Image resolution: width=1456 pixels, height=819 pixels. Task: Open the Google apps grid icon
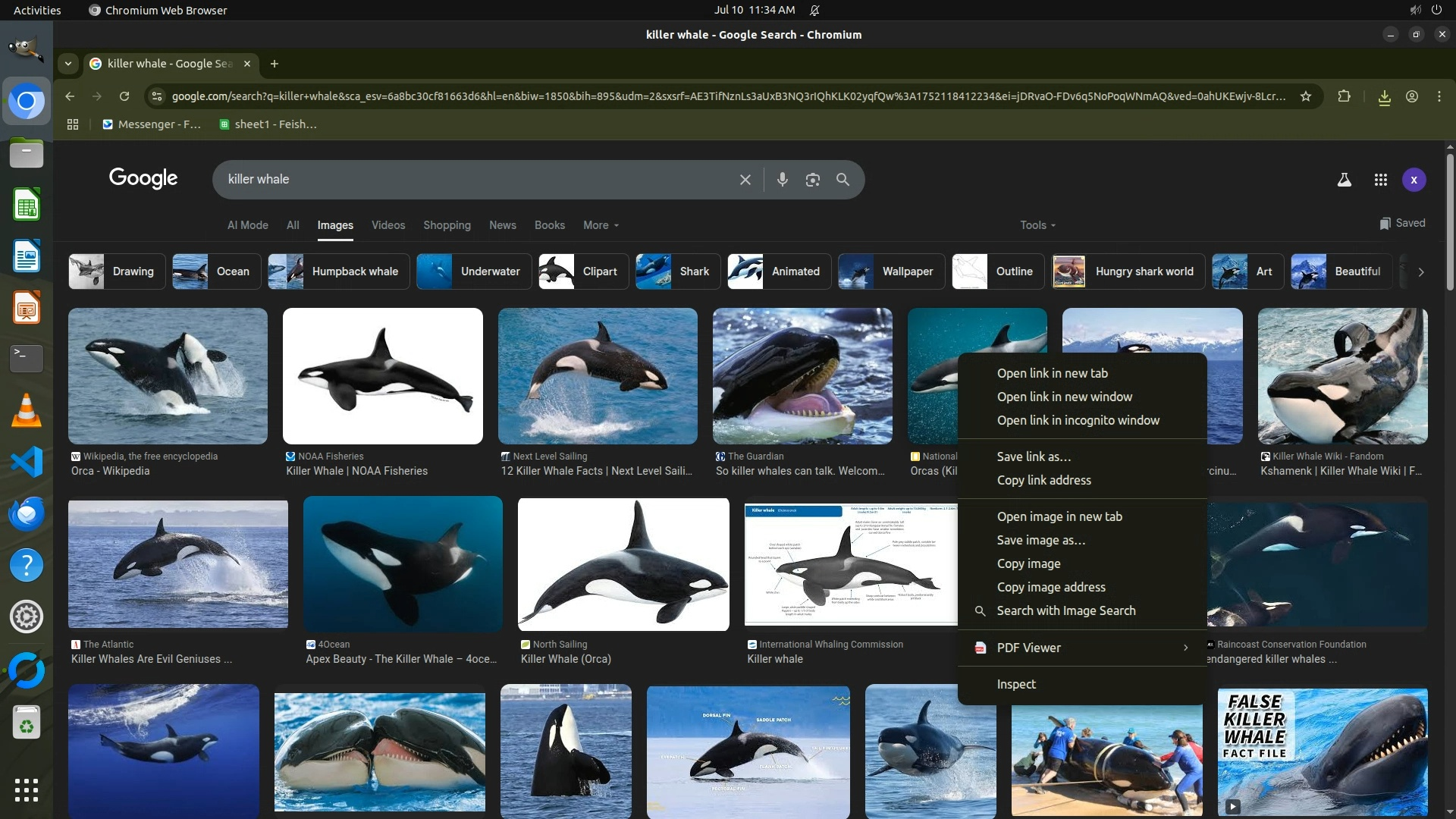tap(1380, 180)
